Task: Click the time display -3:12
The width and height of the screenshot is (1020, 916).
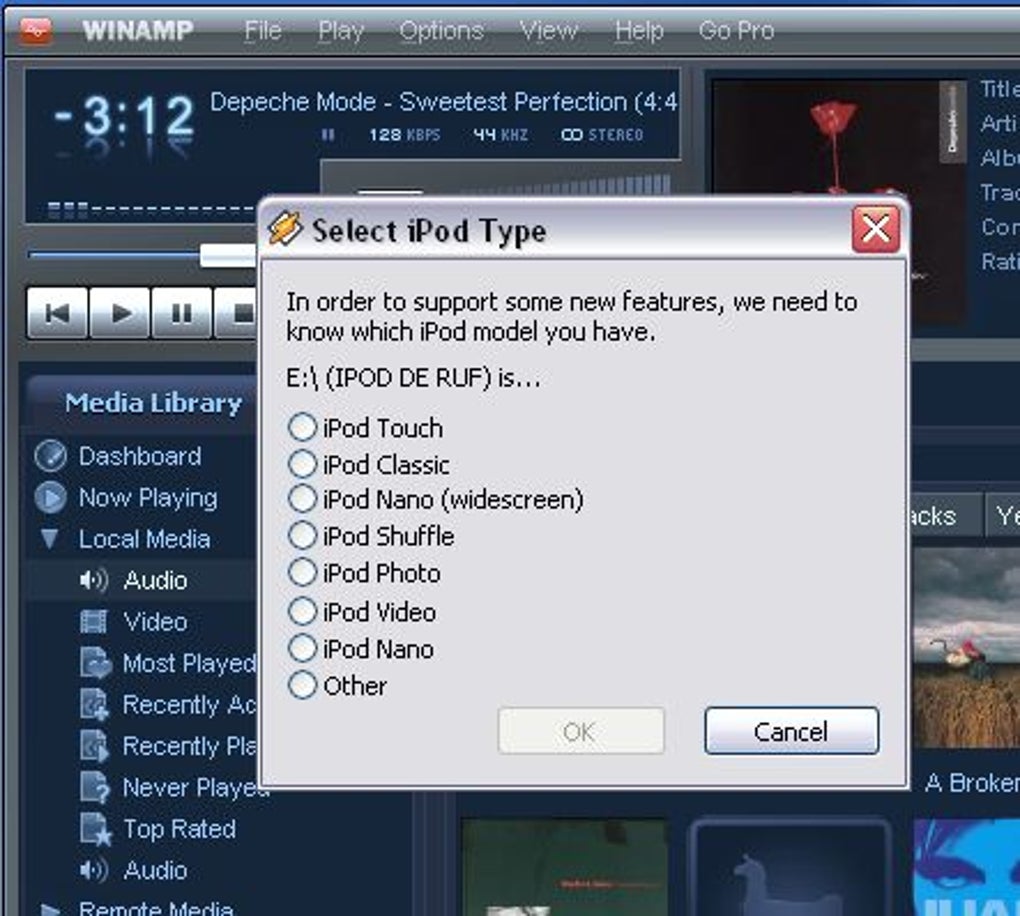Action: [x=124, y=117]
